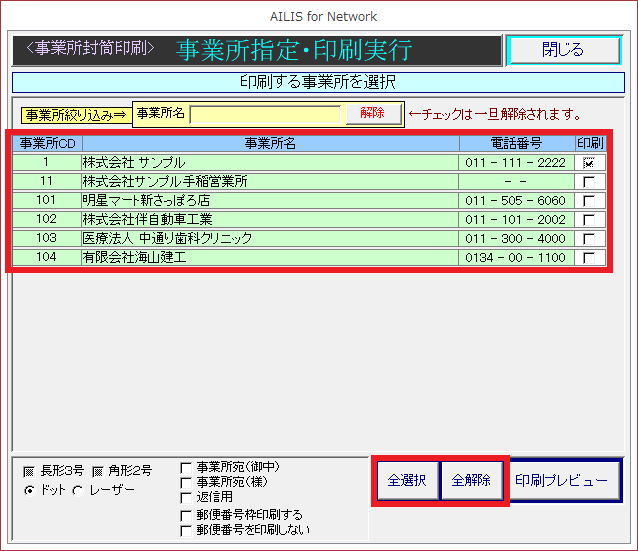Check the print box for 株式会社サンプル手稲営業所
The height and width of the screenshot is (551, 638).
point(589,181)
